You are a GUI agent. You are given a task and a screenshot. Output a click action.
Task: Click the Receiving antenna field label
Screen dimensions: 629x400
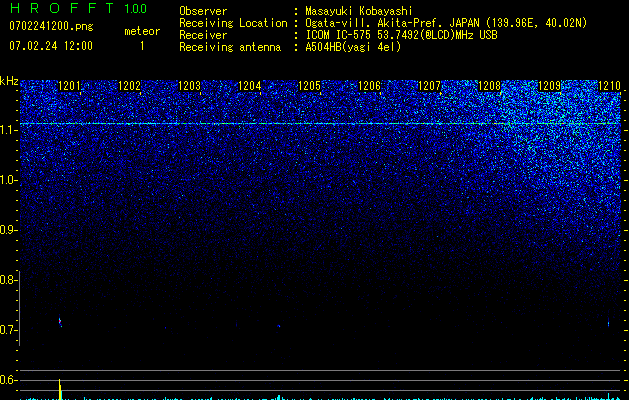230,47
